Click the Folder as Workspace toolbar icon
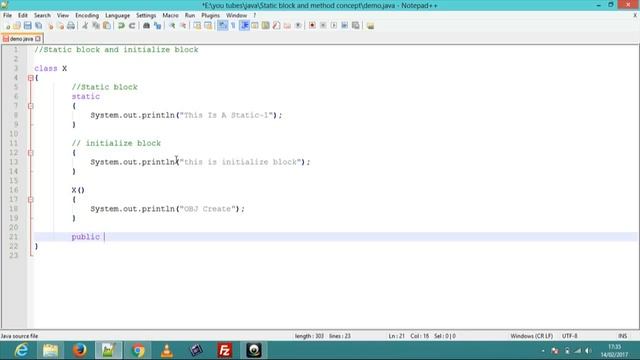 click(287, 26)
